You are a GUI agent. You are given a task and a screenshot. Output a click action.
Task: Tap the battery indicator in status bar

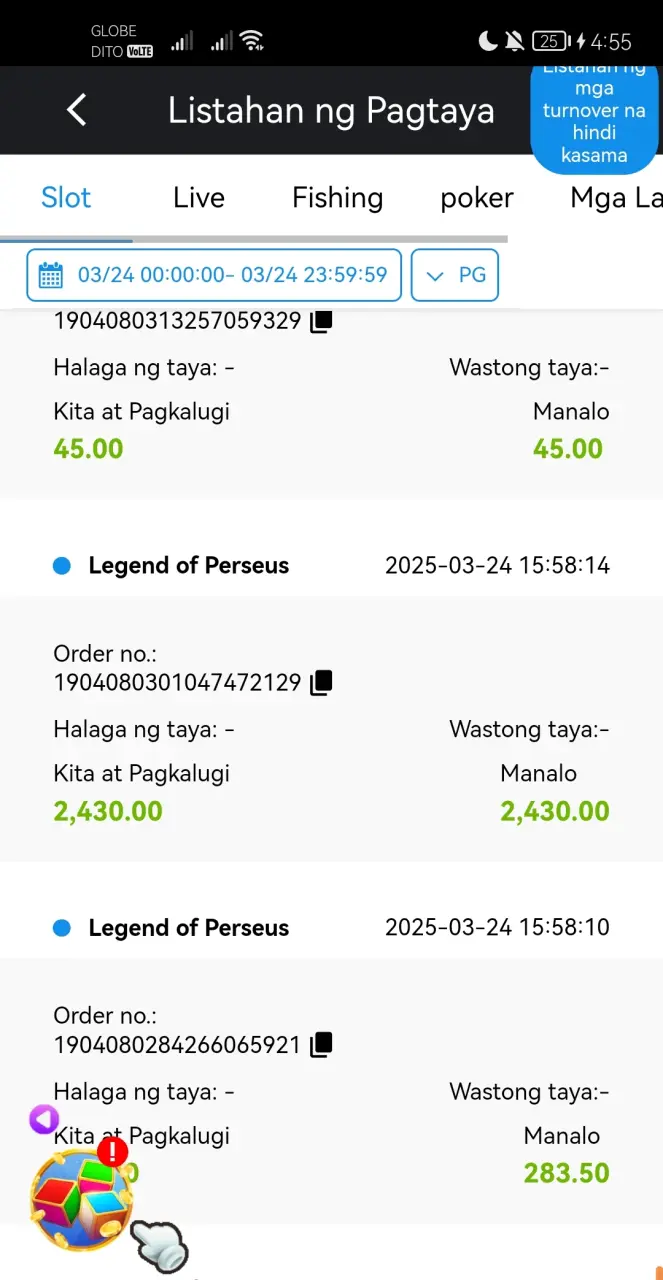tap(550, 41)
